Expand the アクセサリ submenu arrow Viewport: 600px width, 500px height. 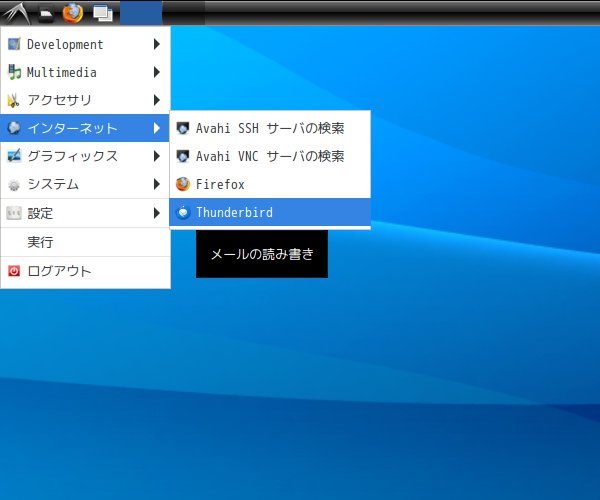tap(157, 100)
